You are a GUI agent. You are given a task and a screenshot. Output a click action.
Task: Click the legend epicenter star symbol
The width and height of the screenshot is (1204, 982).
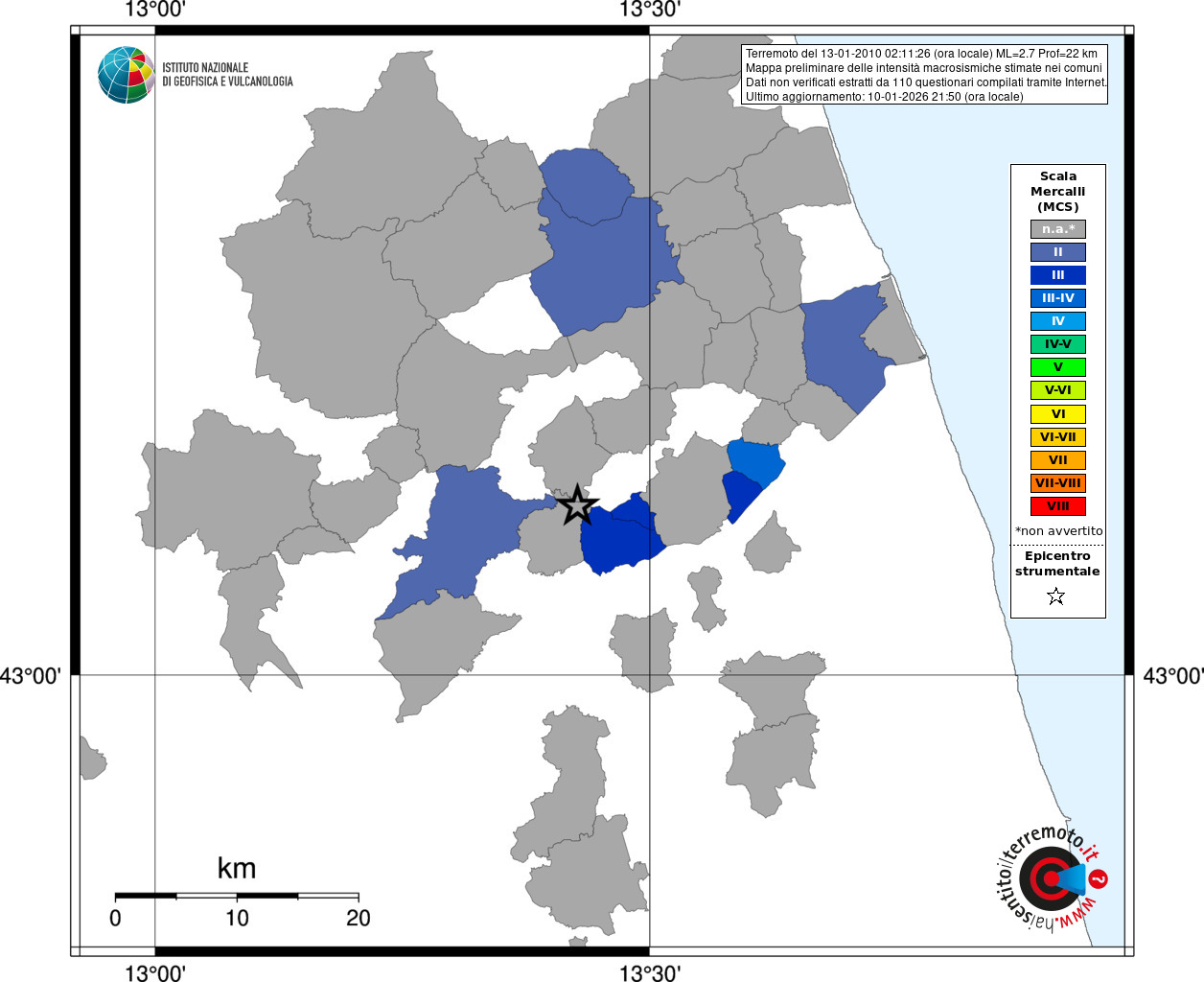(x=1056, y=596)
